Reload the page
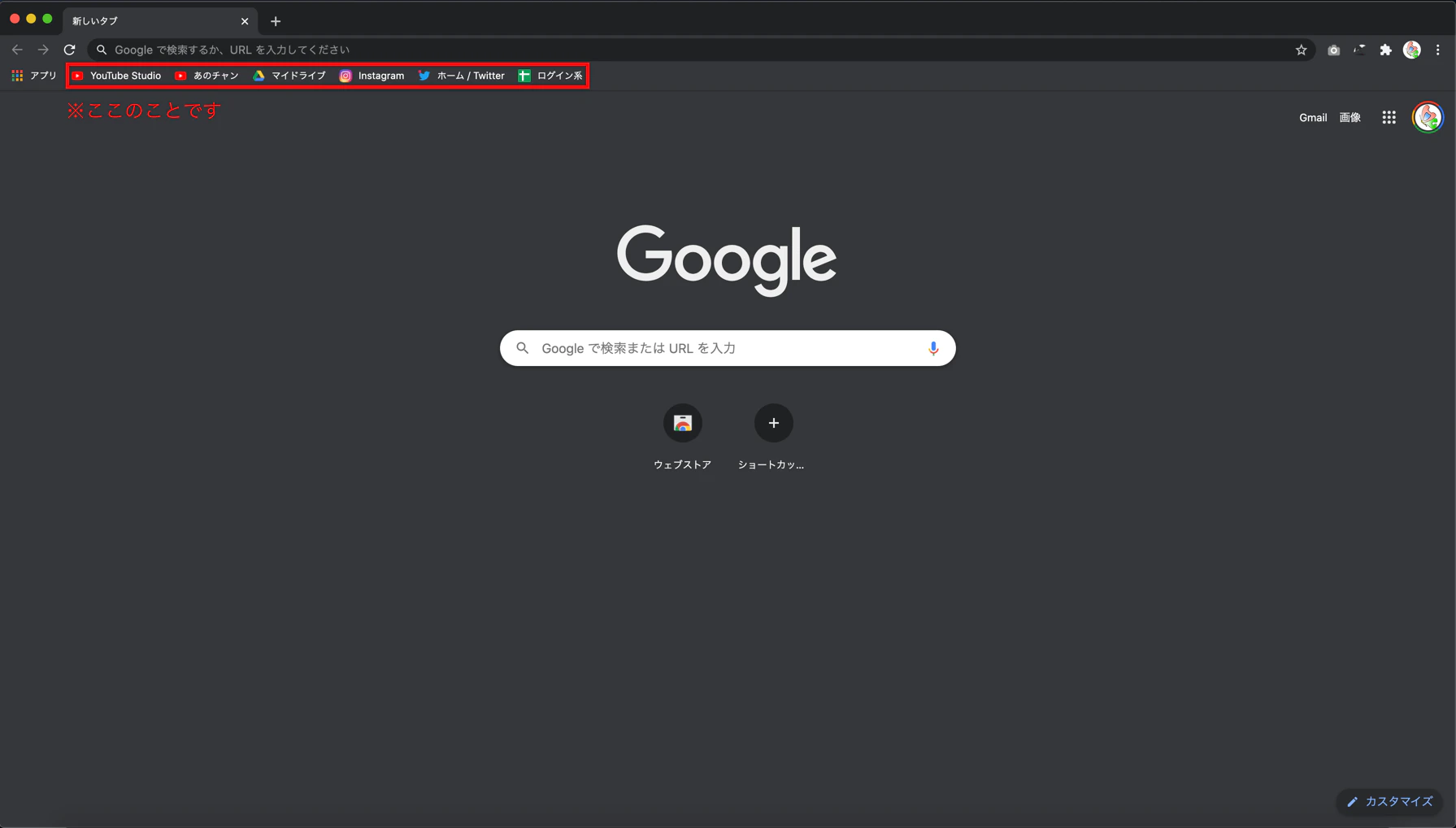Screen dimensions: 1456x828 (70, 50)
